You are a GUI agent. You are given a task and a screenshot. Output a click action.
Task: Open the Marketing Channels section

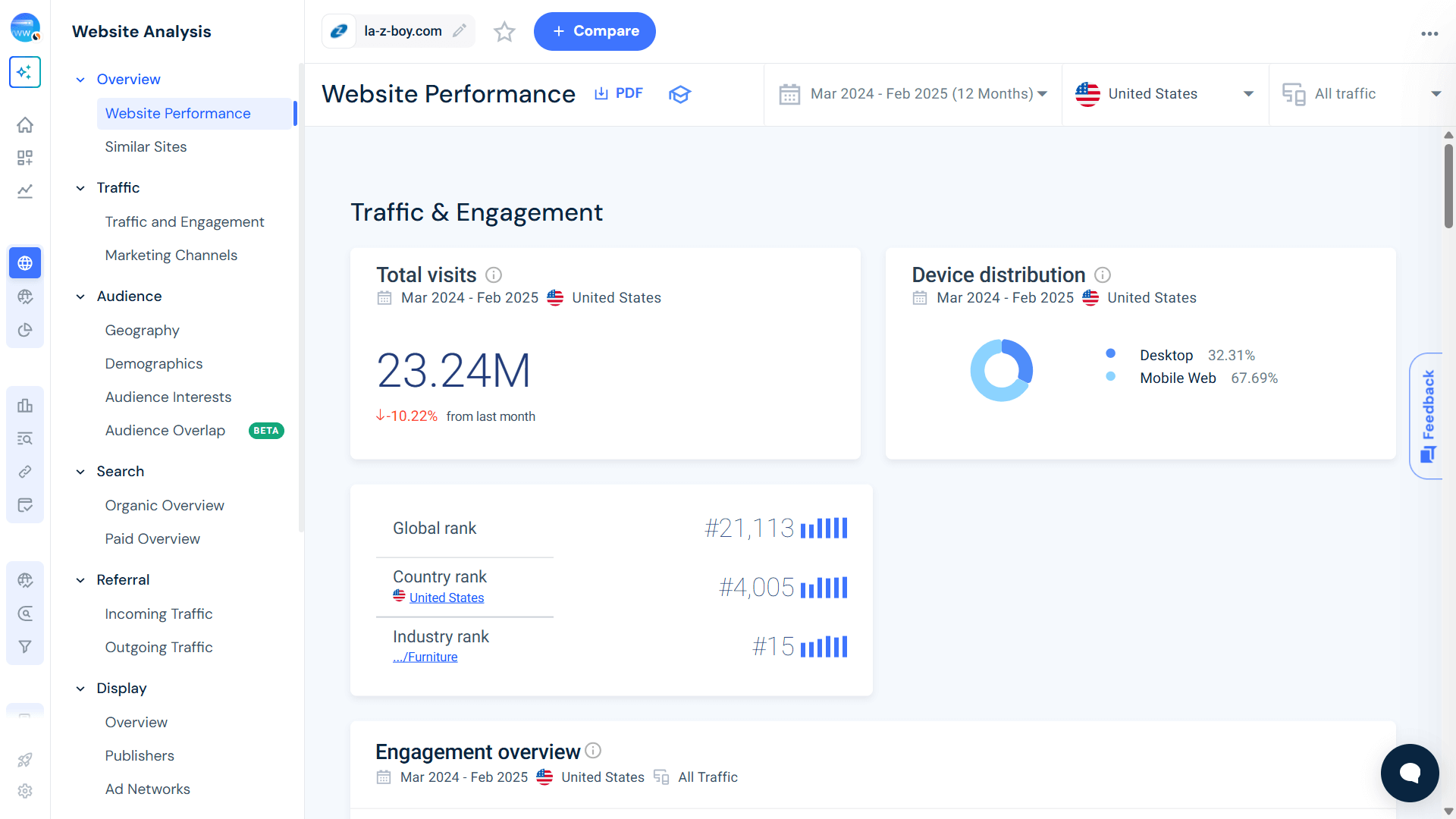[171, 255]
